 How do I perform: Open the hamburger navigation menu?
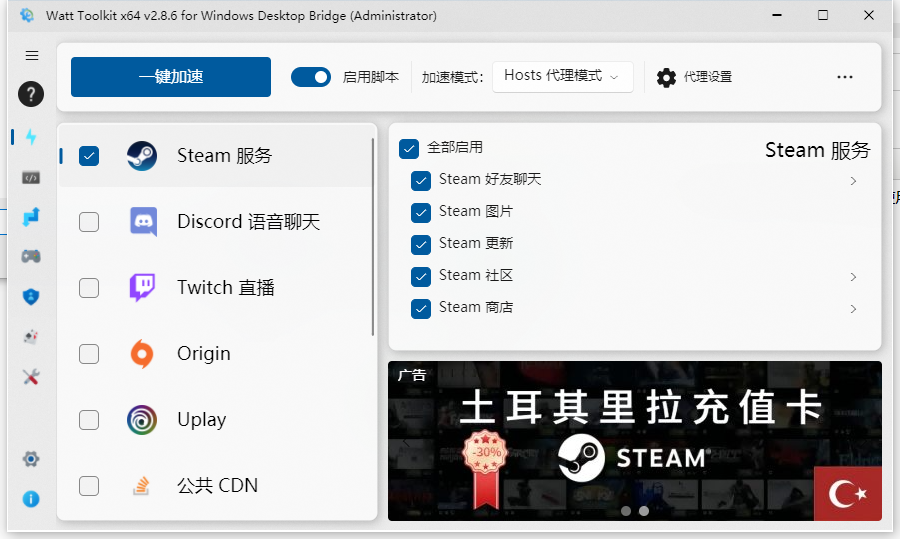(32, 56)
